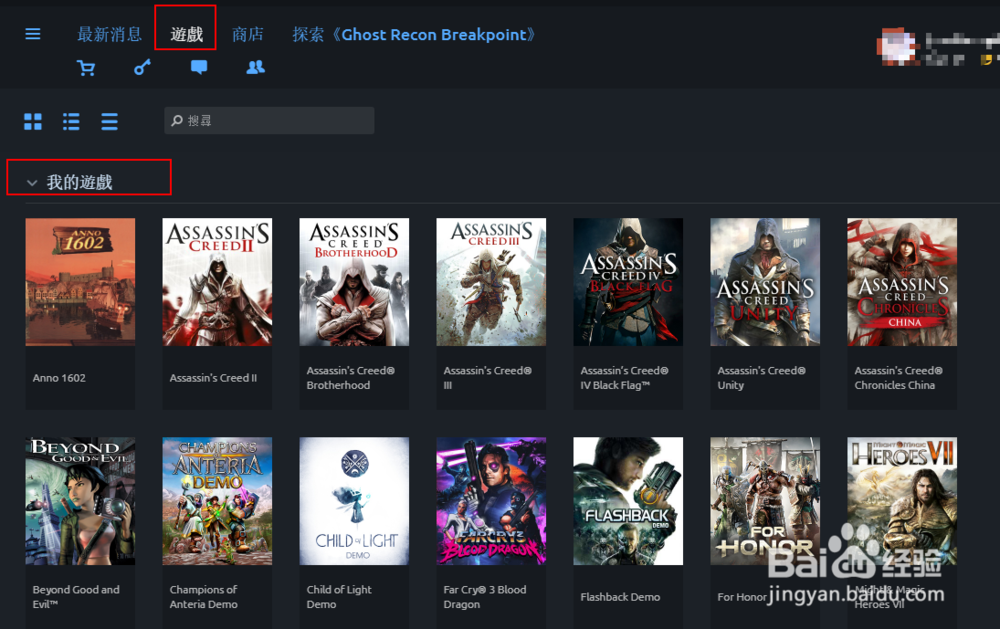Open Child of Light Demo cover
The width and height of the screenshot is (1000, 629).
click(x=354, y=501)
